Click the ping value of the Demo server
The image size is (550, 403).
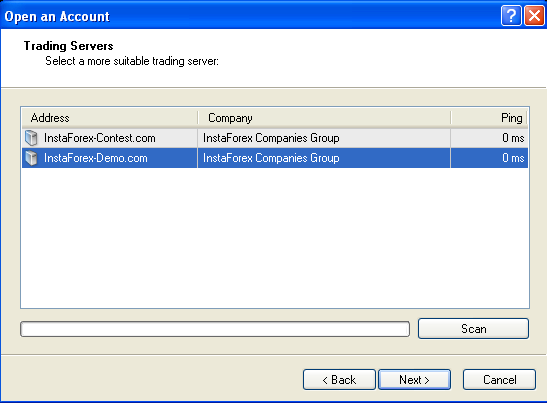[513, 158]
